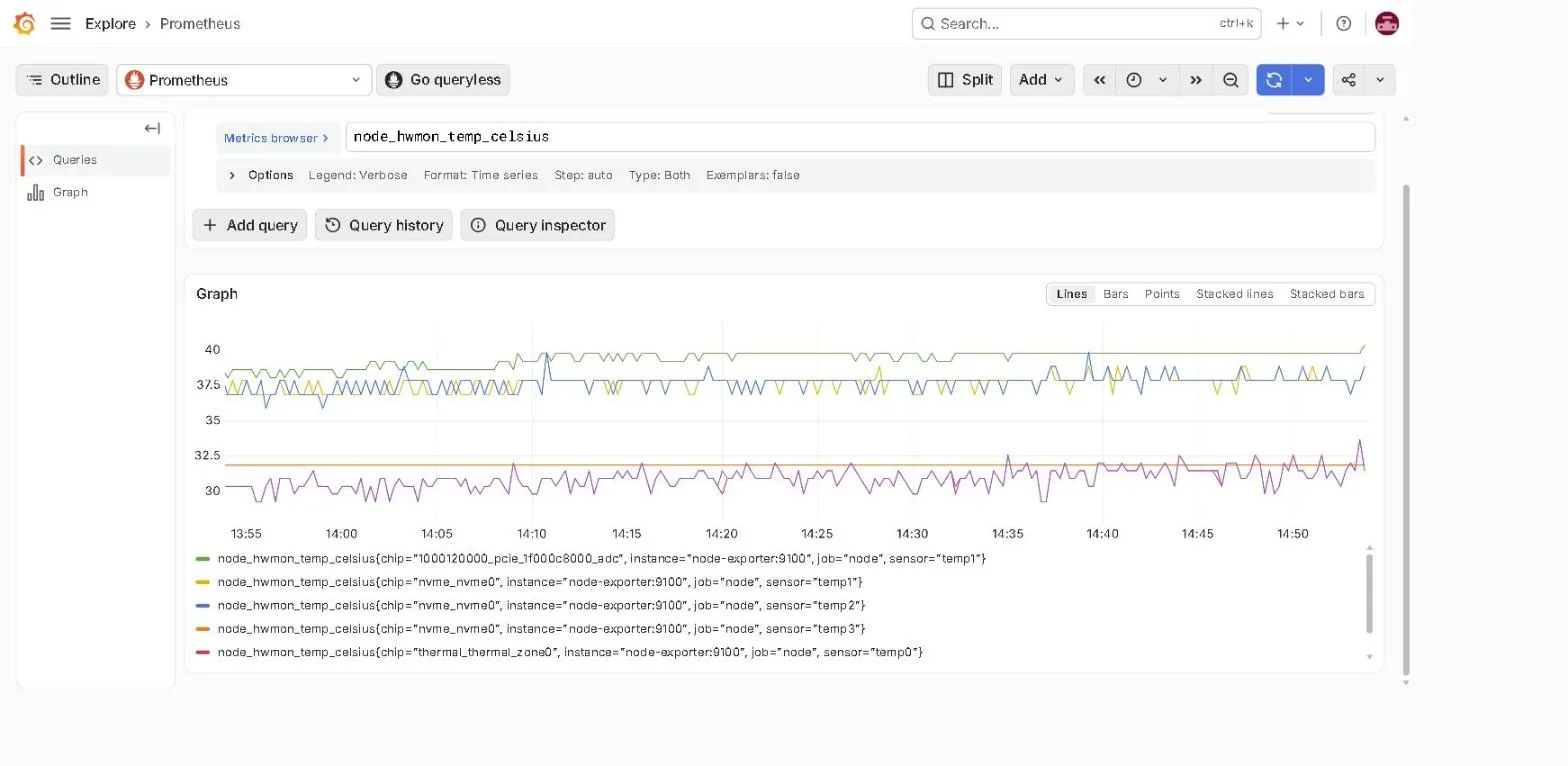Zoom out time range magnifier icon

(1231, 80)
